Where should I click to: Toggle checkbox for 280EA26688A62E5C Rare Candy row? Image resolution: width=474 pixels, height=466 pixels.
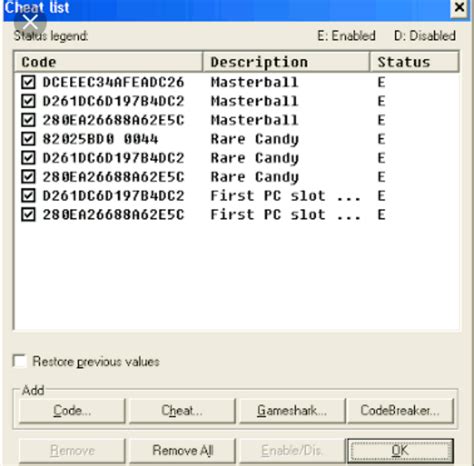pyautogui.click(x=28, y=177)
